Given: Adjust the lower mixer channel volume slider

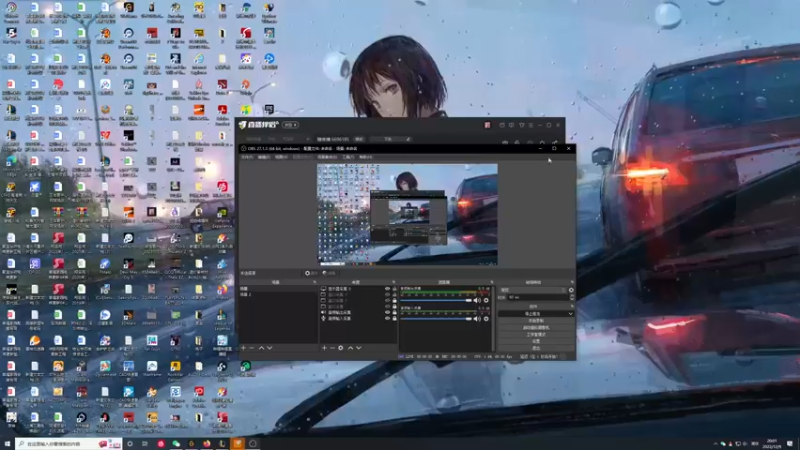Looking at the screenshot, I should tap(436, 319).
